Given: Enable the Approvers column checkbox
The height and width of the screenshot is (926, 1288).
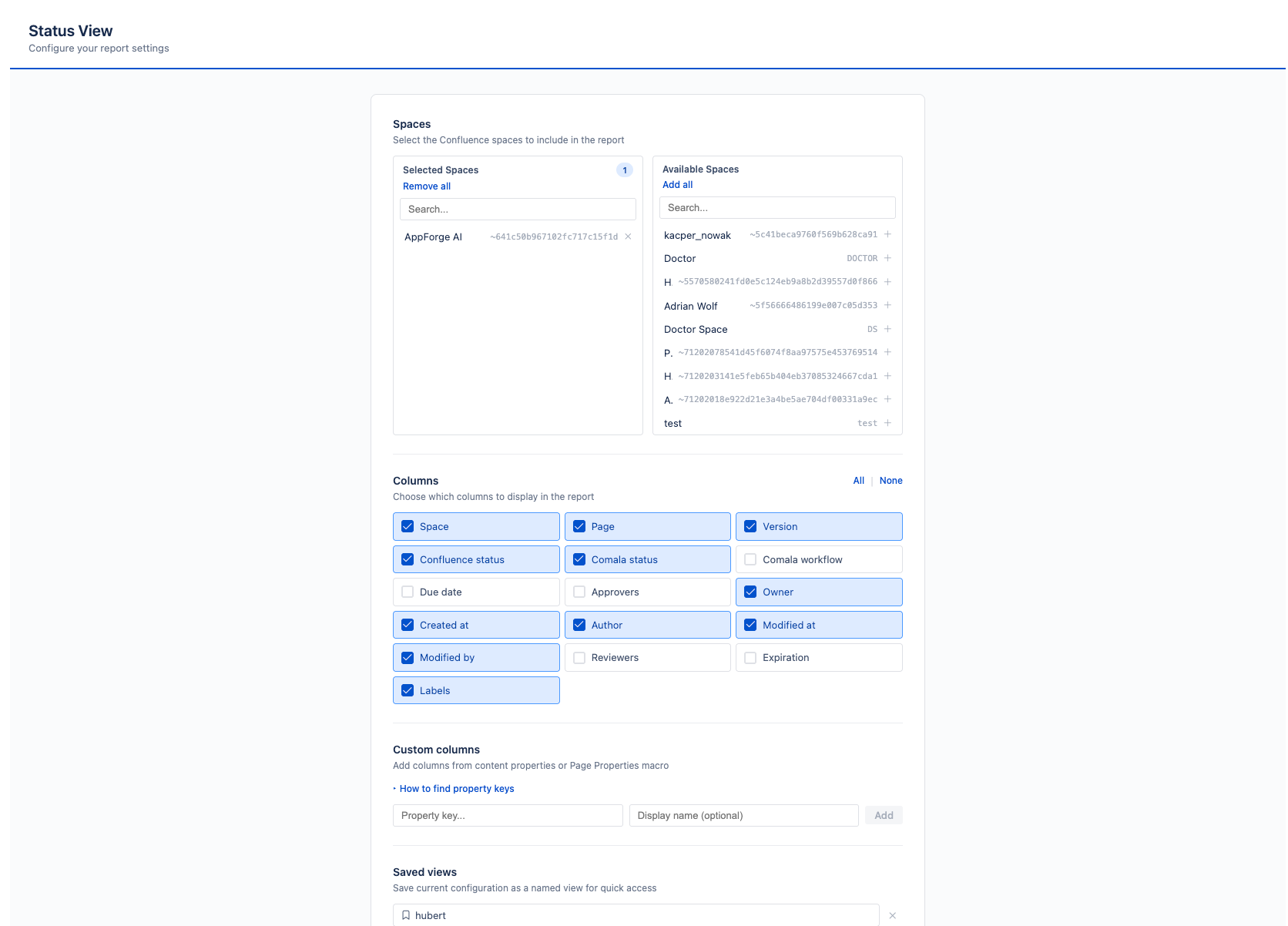Looking at the screenshot, I should [579, 592].
